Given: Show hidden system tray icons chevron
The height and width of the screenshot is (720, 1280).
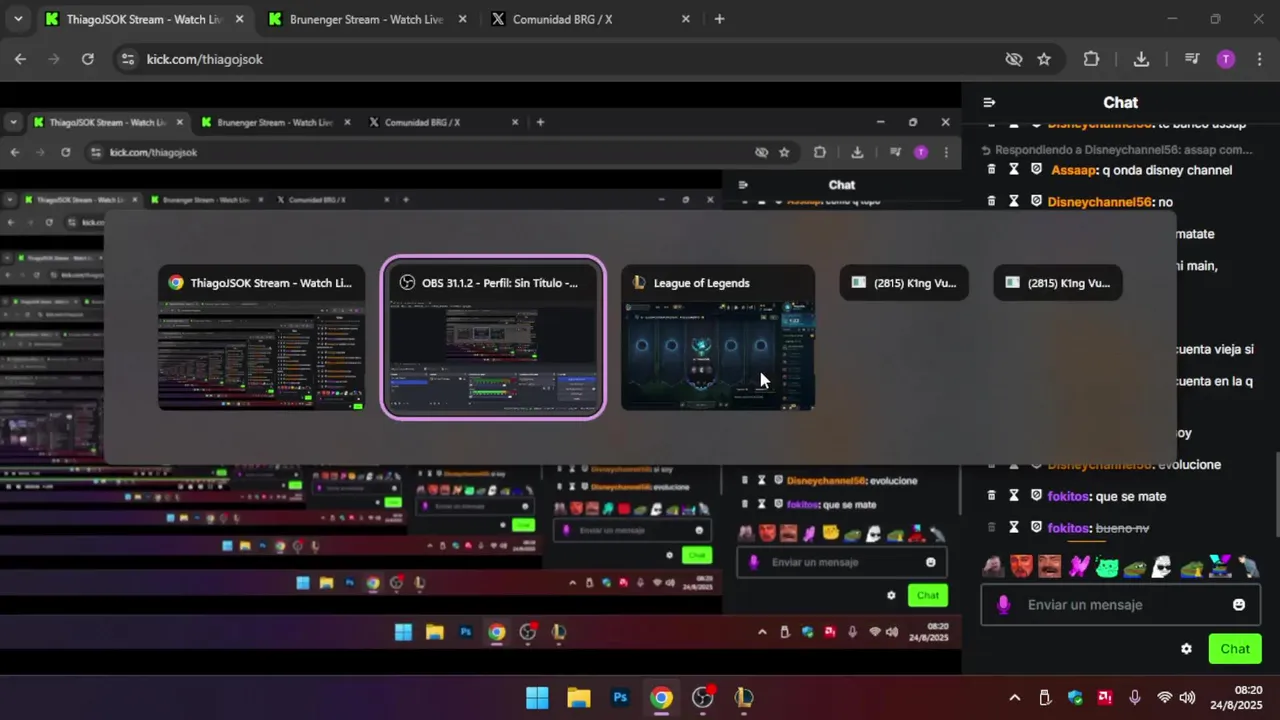Looking at the screenshot, I should point(1015,698).
